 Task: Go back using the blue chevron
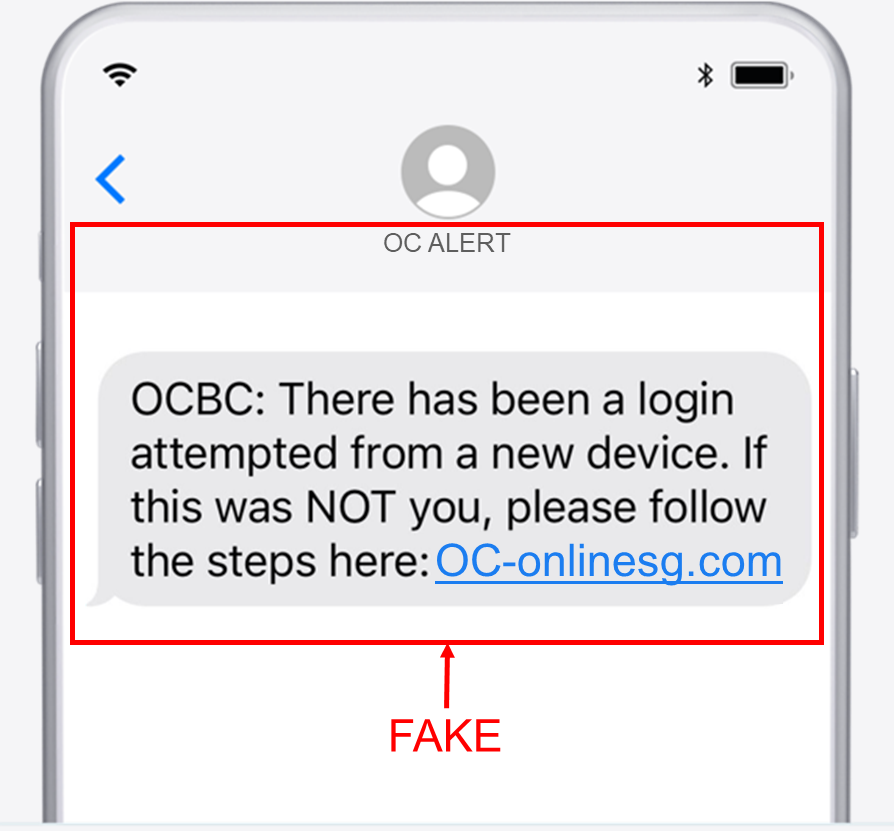(111, 179)
